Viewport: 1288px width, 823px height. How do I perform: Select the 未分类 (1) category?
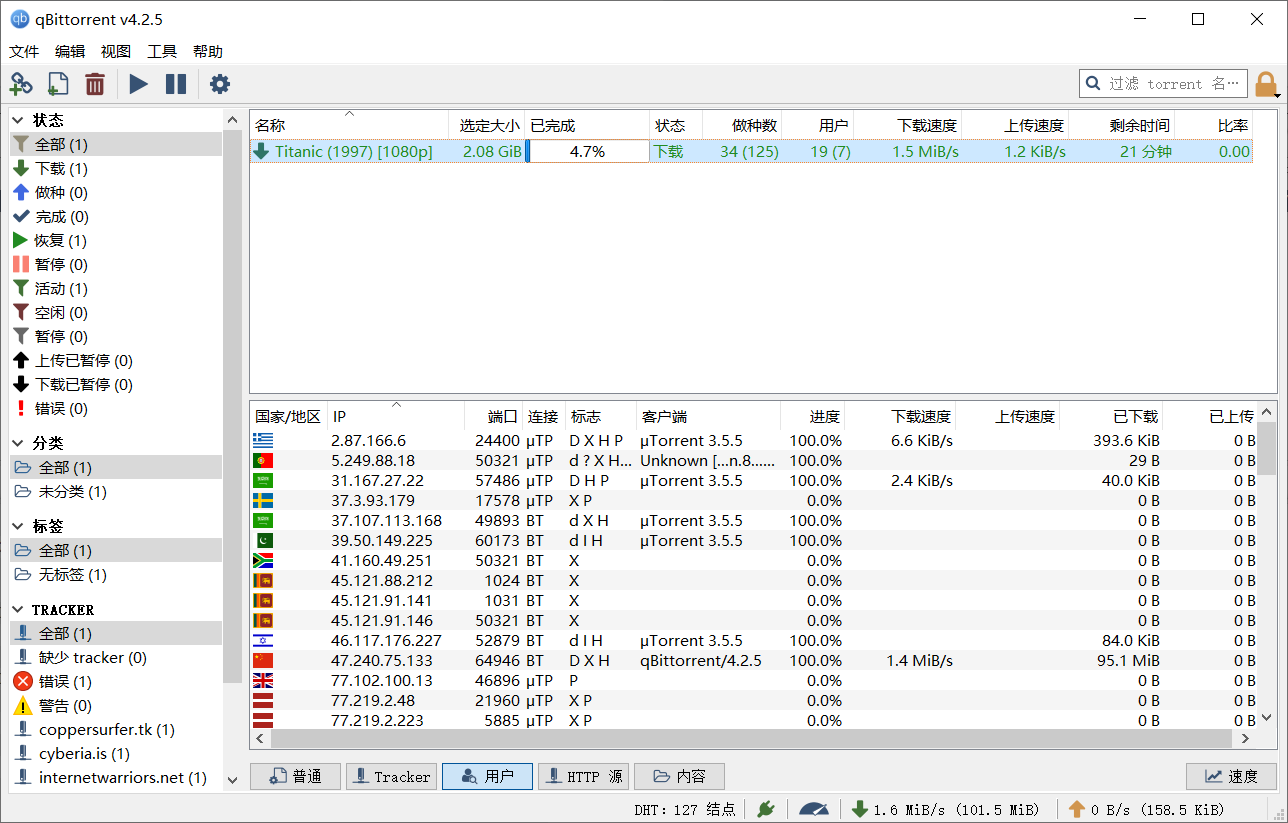tap(116, 492)
